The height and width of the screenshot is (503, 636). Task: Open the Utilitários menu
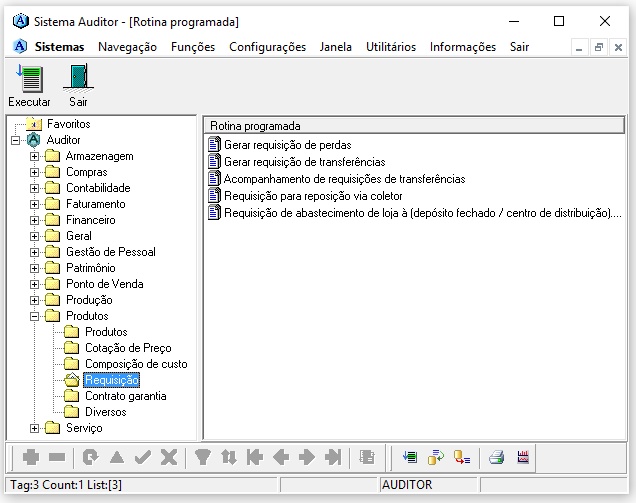(390, 47)
